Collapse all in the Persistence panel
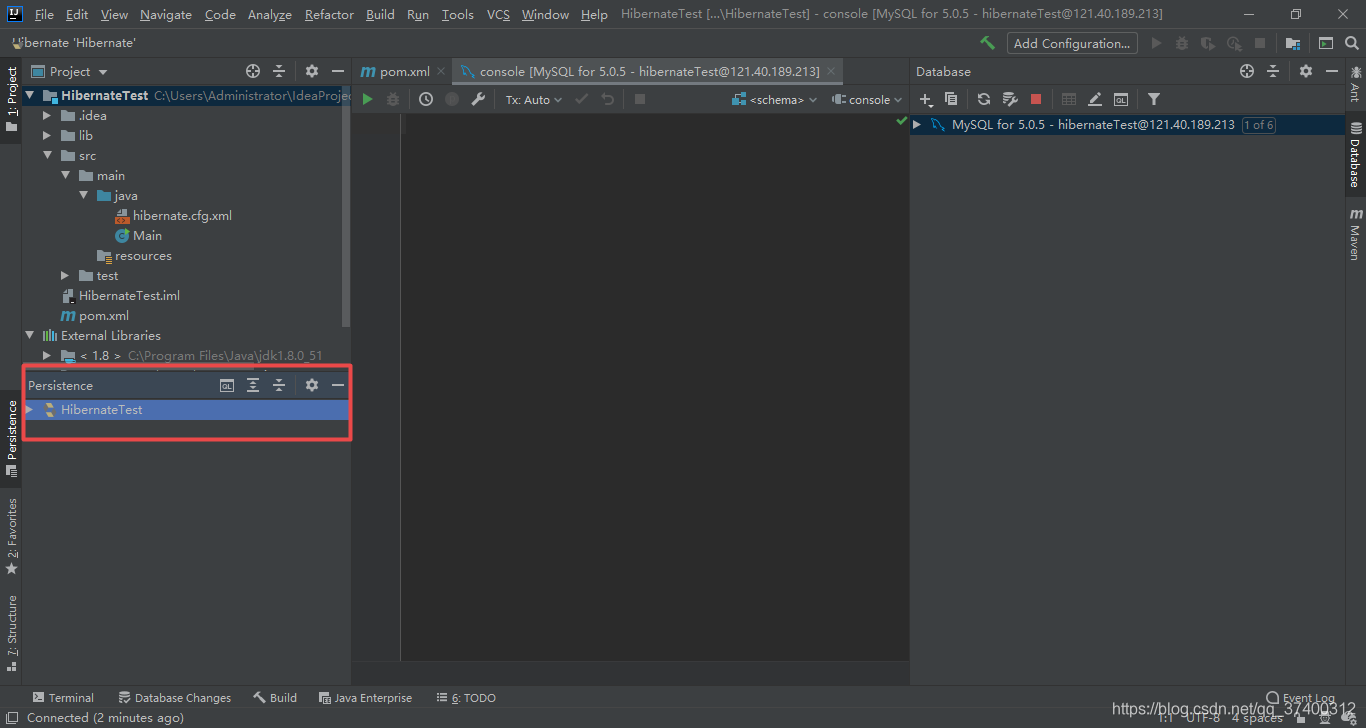1366x728 pixels. pos(279,385)
